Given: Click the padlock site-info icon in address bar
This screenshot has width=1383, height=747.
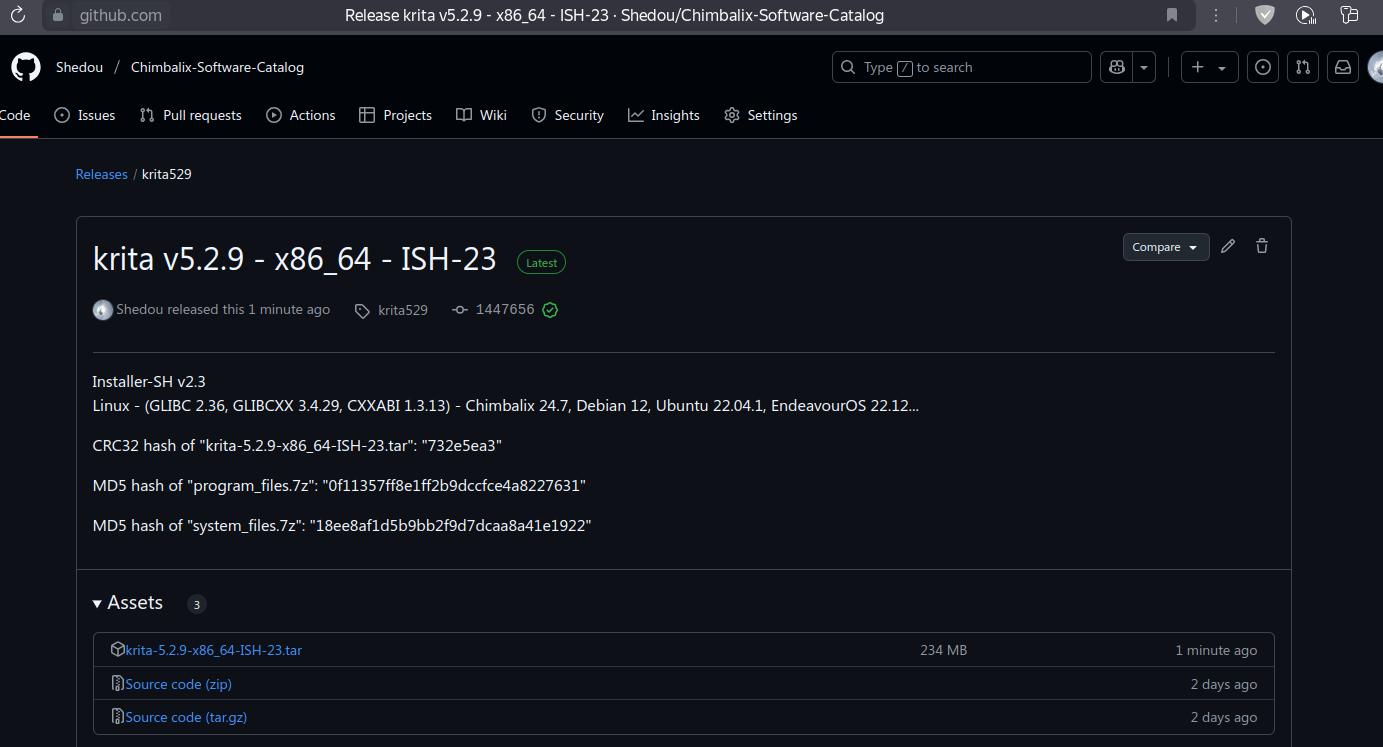Looking at the screenshot, I should point(58,15).
